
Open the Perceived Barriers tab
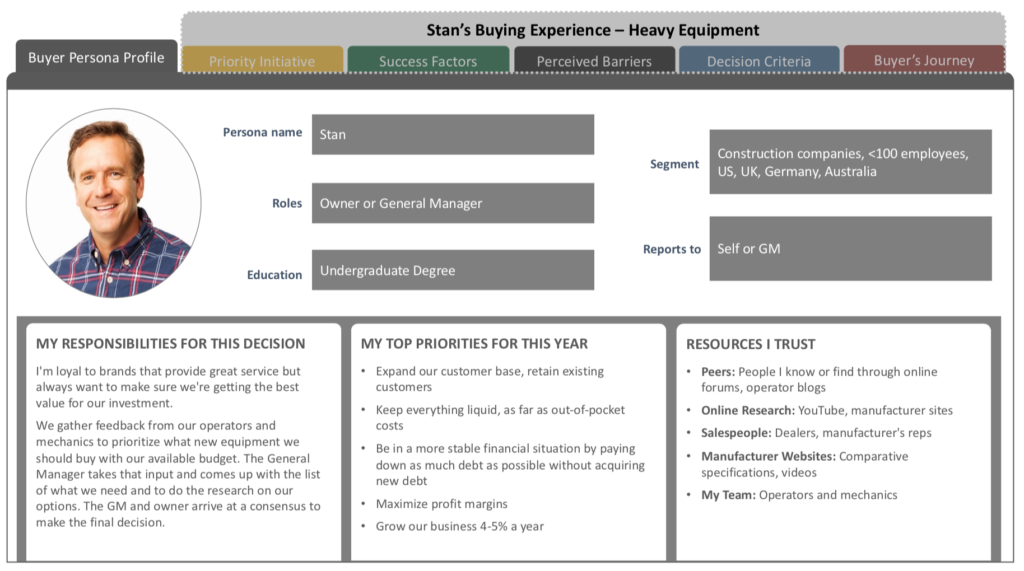click(594, 60)
